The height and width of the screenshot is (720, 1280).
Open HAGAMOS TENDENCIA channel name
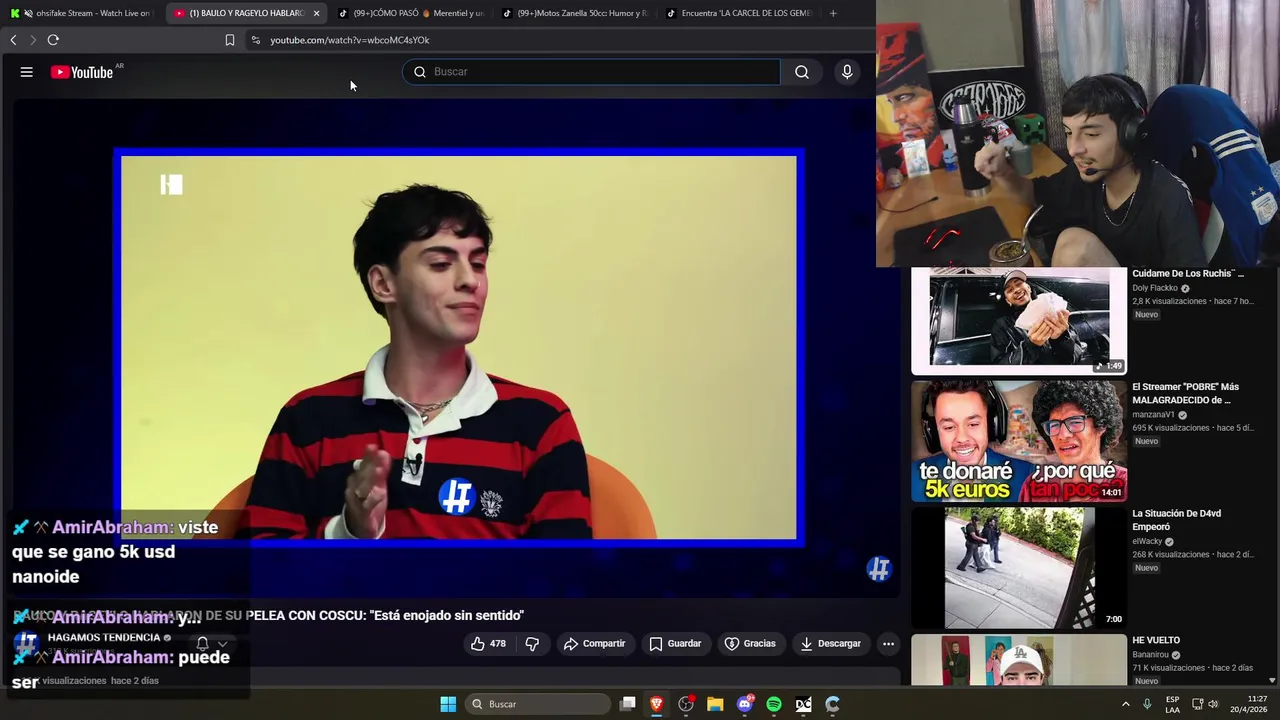pos(104,637)
